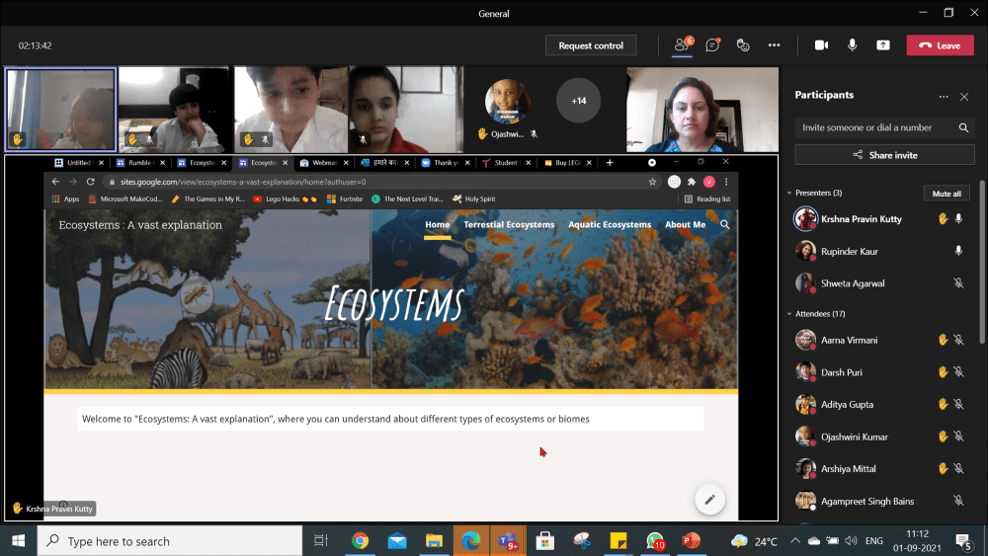Show the +14 additional participants
988x556 pixels.
pos(578,101)
